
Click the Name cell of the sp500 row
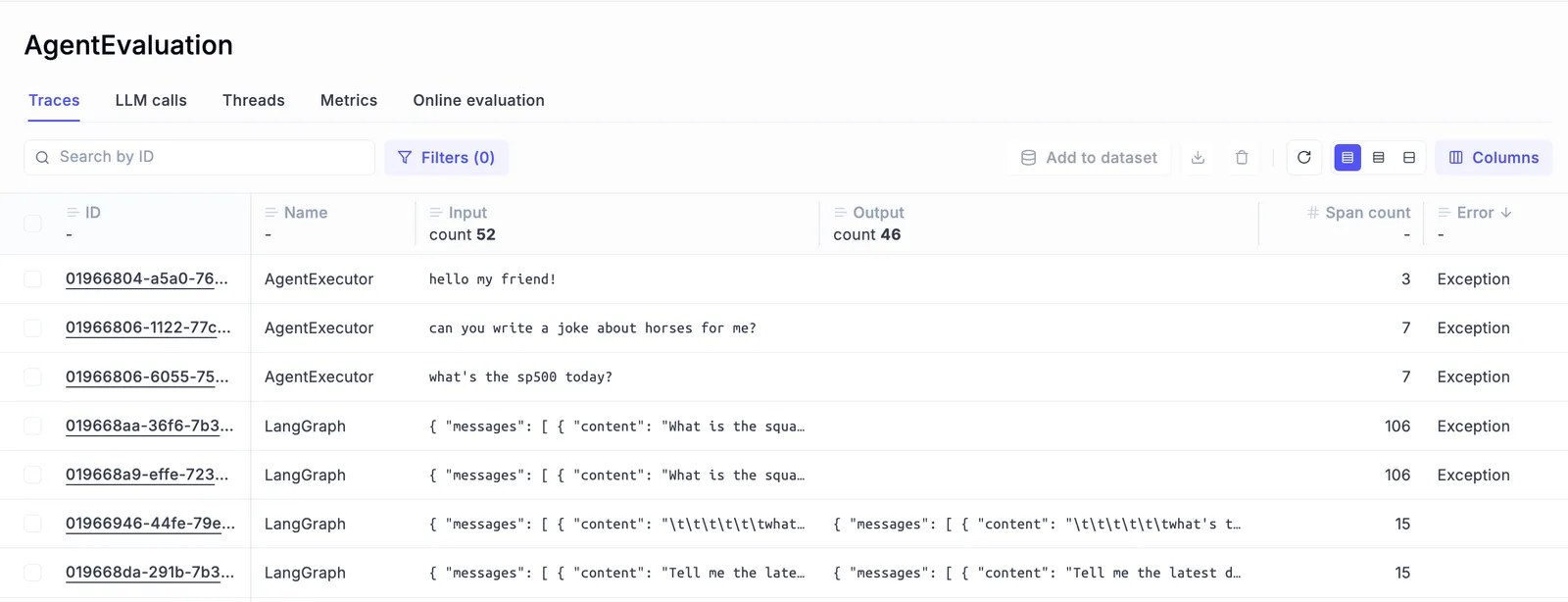(319, 377)
